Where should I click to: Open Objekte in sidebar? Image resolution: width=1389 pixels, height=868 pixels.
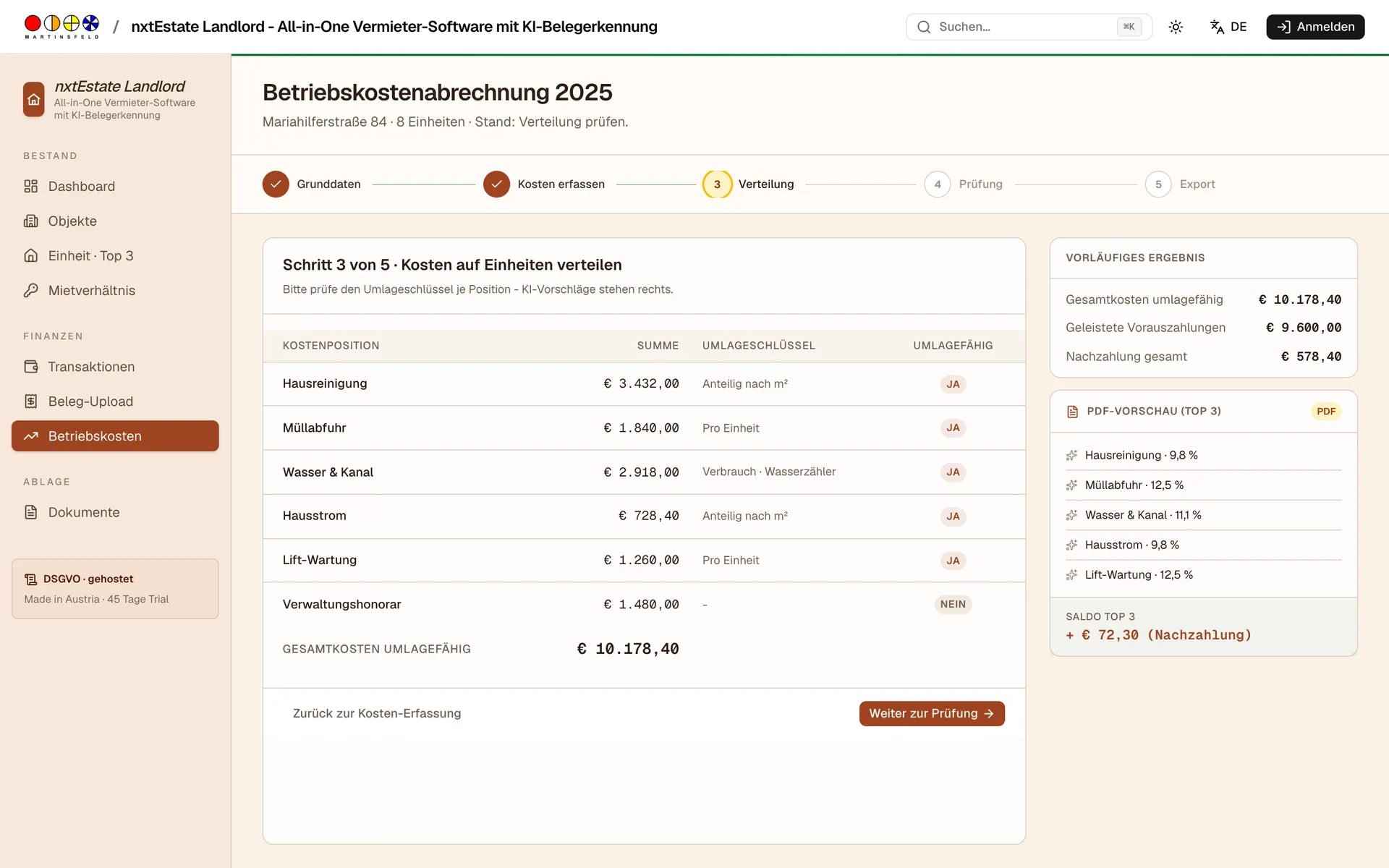(x=115, y=221)
